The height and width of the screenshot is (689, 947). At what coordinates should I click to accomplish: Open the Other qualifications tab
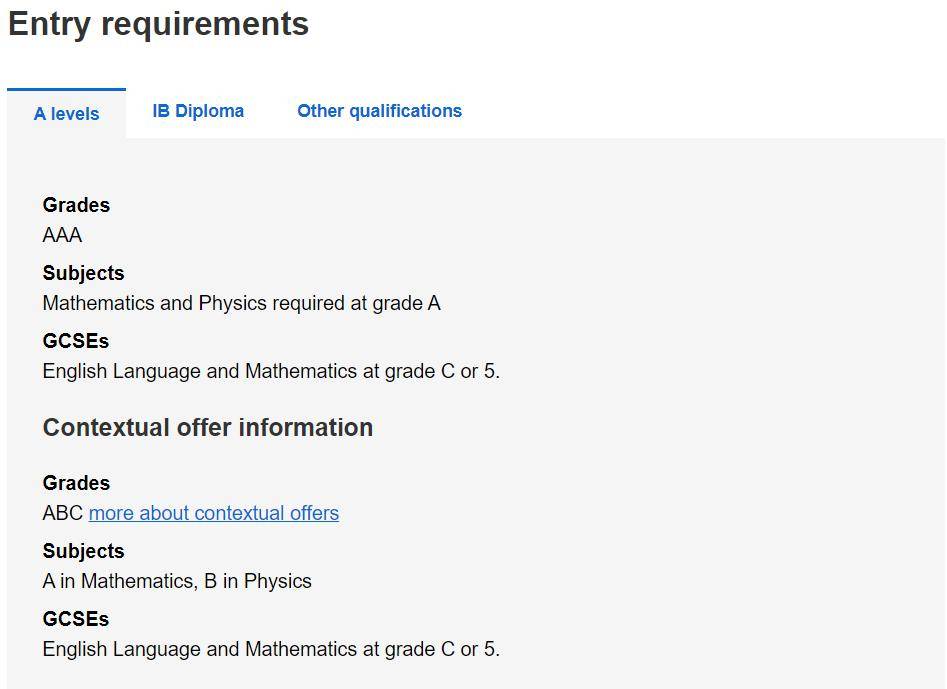click(379, 111)
